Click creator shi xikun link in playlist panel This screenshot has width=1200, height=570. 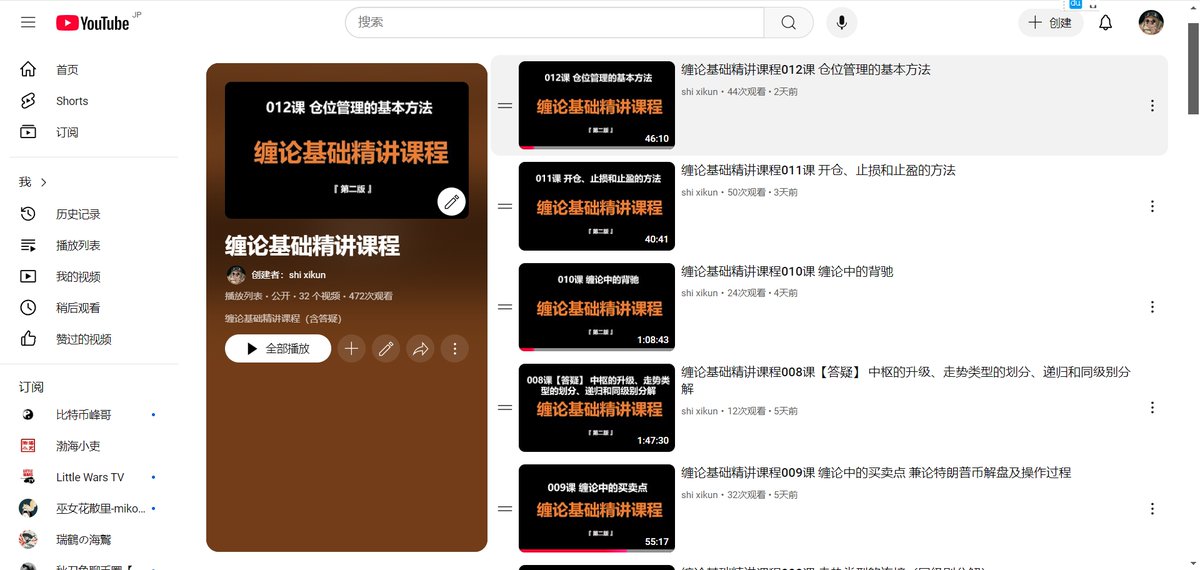tap(308, 275)
